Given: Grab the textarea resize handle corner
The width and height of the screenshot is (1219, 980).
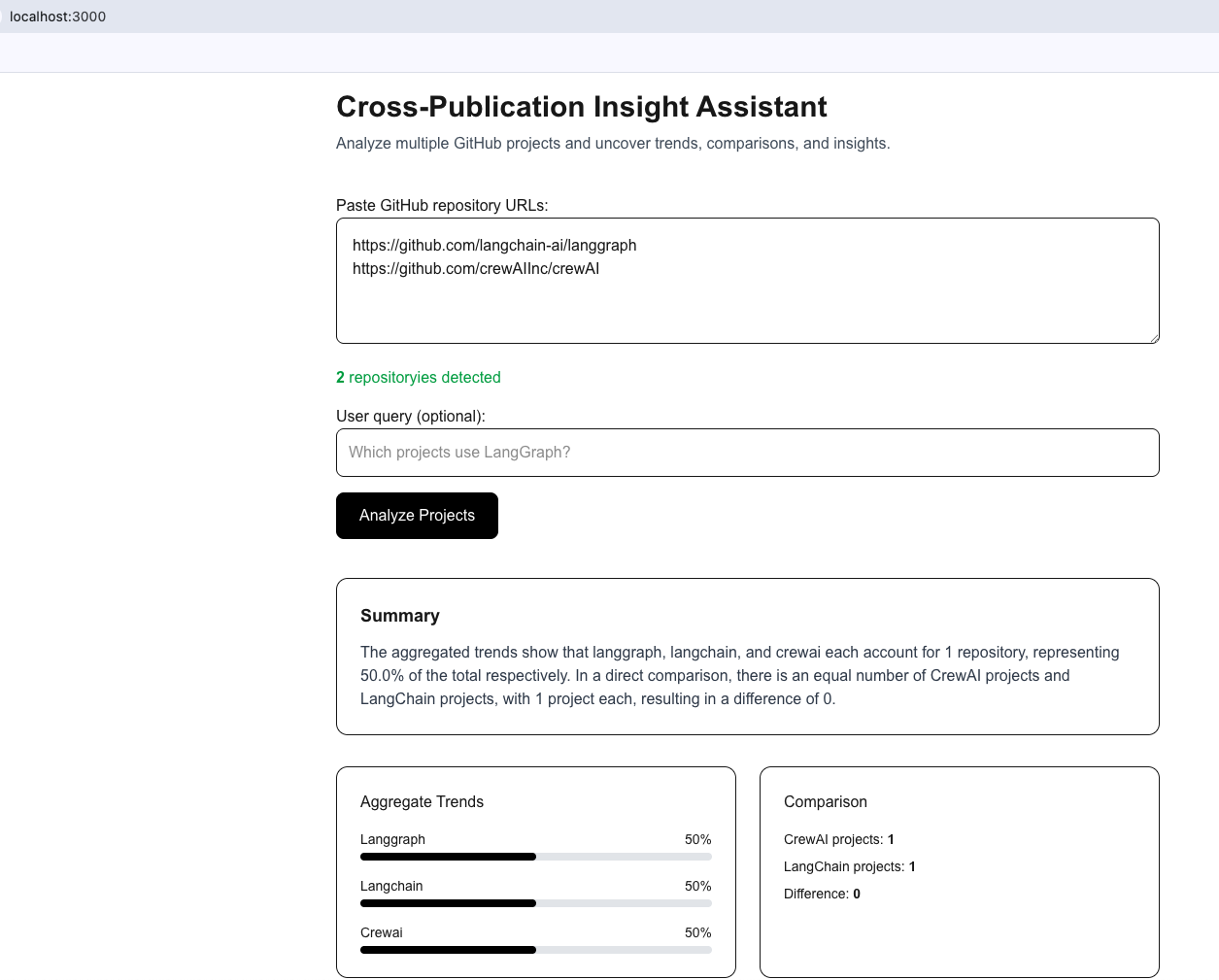Looking at the screenshot, I should pyautogui.click(x=1153, y=337).
